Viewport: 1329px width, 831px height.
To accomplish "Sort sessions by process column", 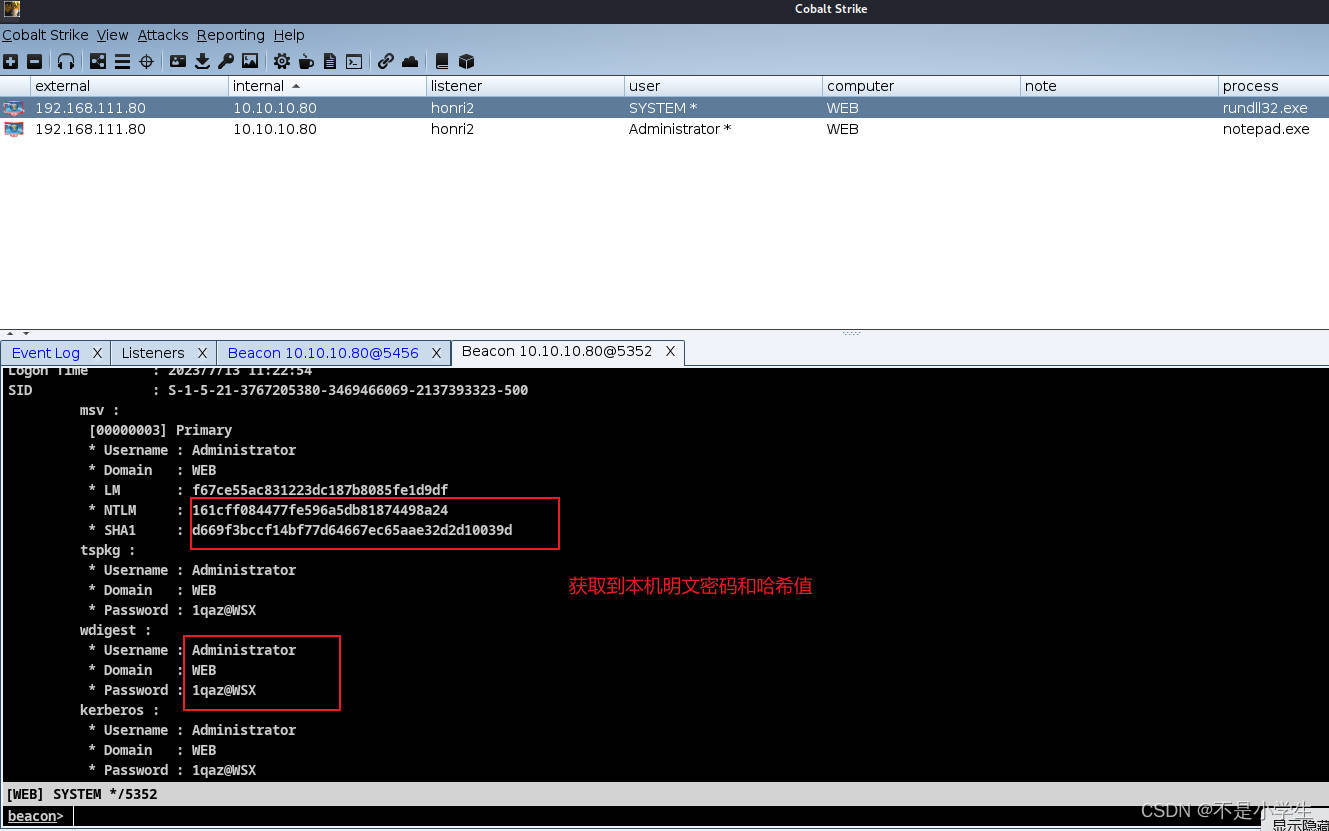I will tap(1274, 86).
